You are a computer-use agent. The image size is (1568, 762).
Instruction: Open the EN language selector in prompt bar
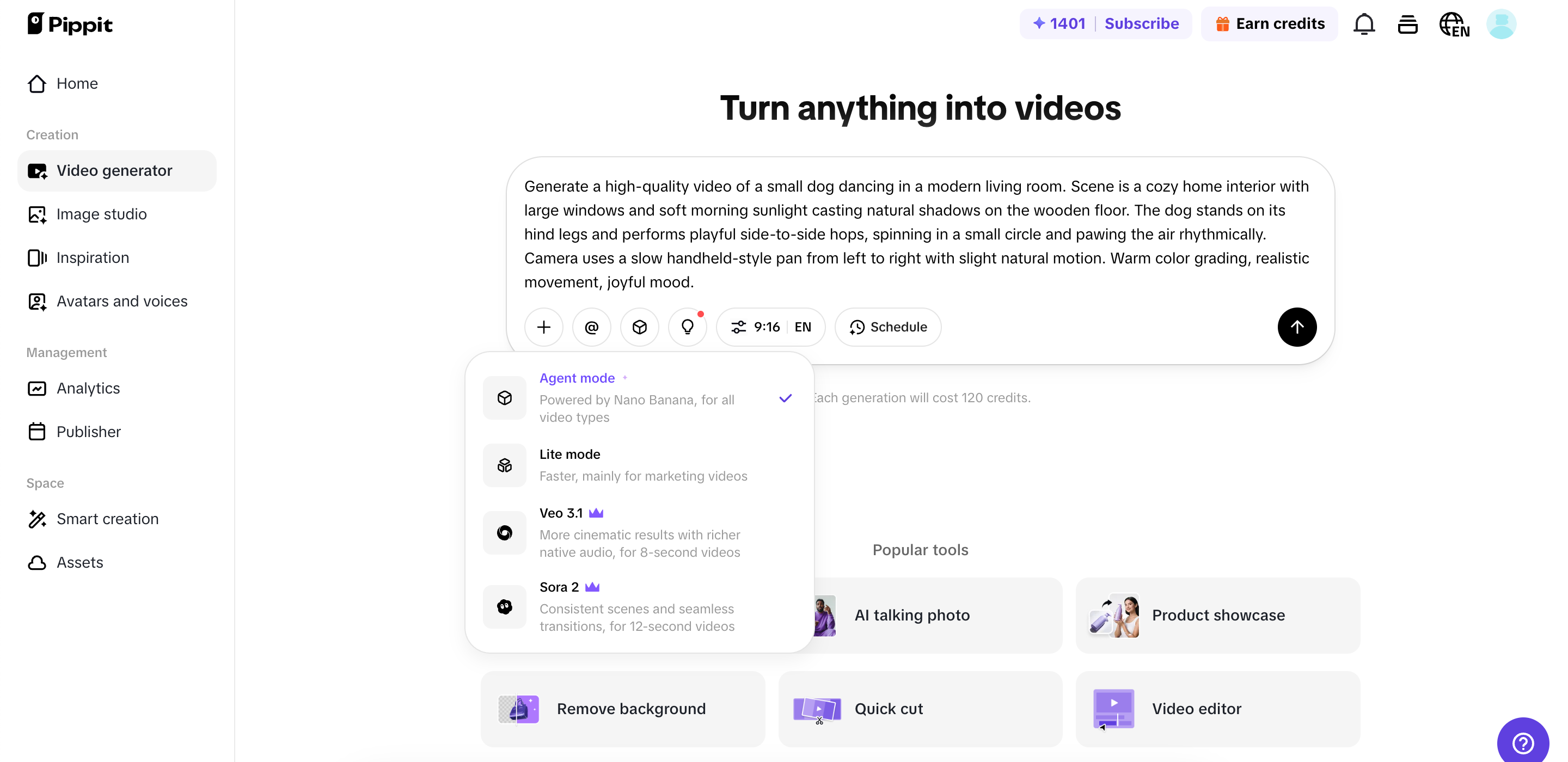803,327
